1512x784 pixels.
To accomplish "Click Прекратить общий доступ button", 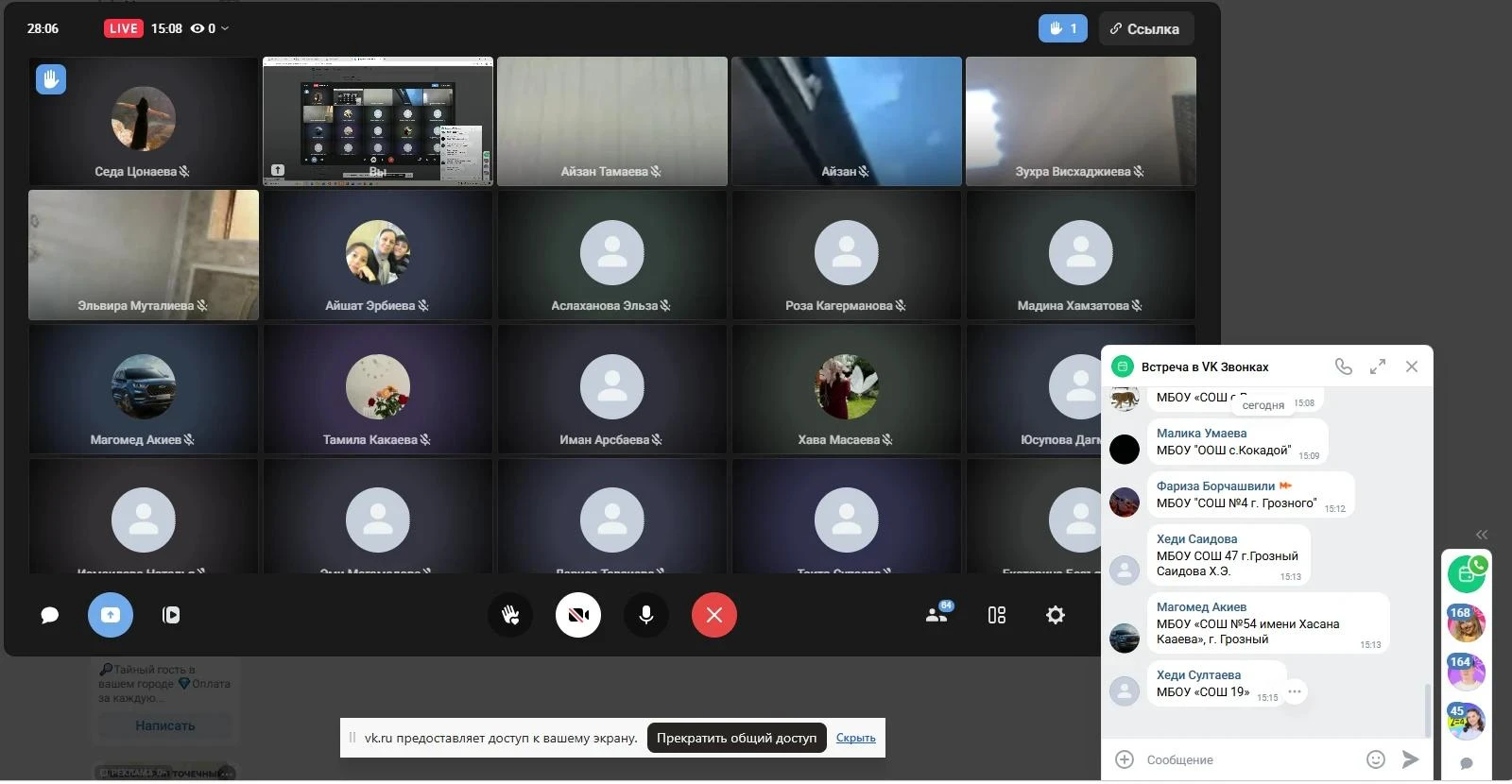I will pyautogui.click(x=737, y=738).
